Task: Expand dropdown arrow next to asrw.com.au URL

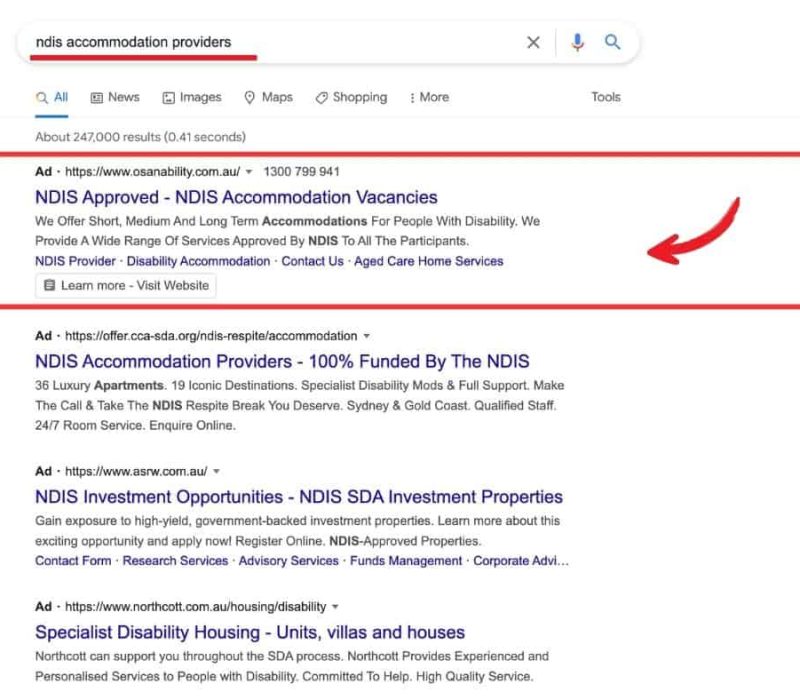Action: click(217, 471)
